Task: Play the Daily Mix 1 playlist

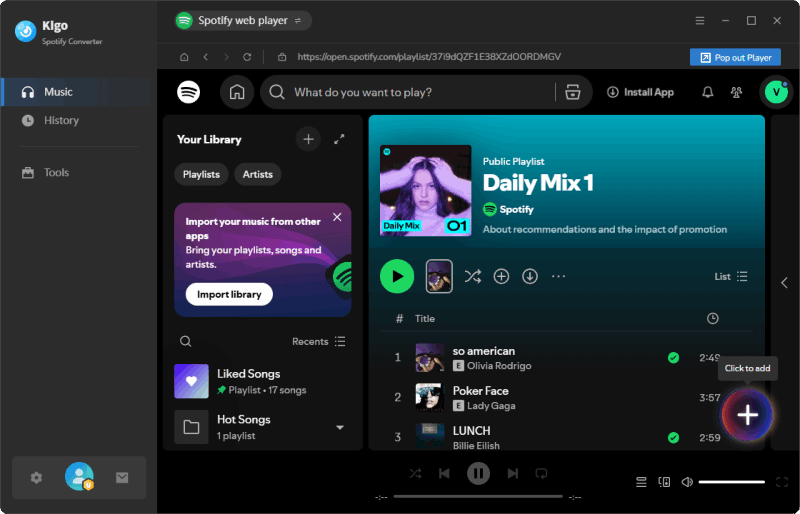Action: point(397,276)
